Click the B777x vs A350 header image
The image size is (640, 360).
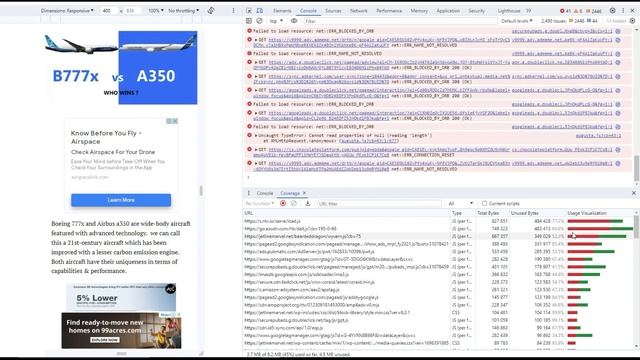tap(121, 68)
